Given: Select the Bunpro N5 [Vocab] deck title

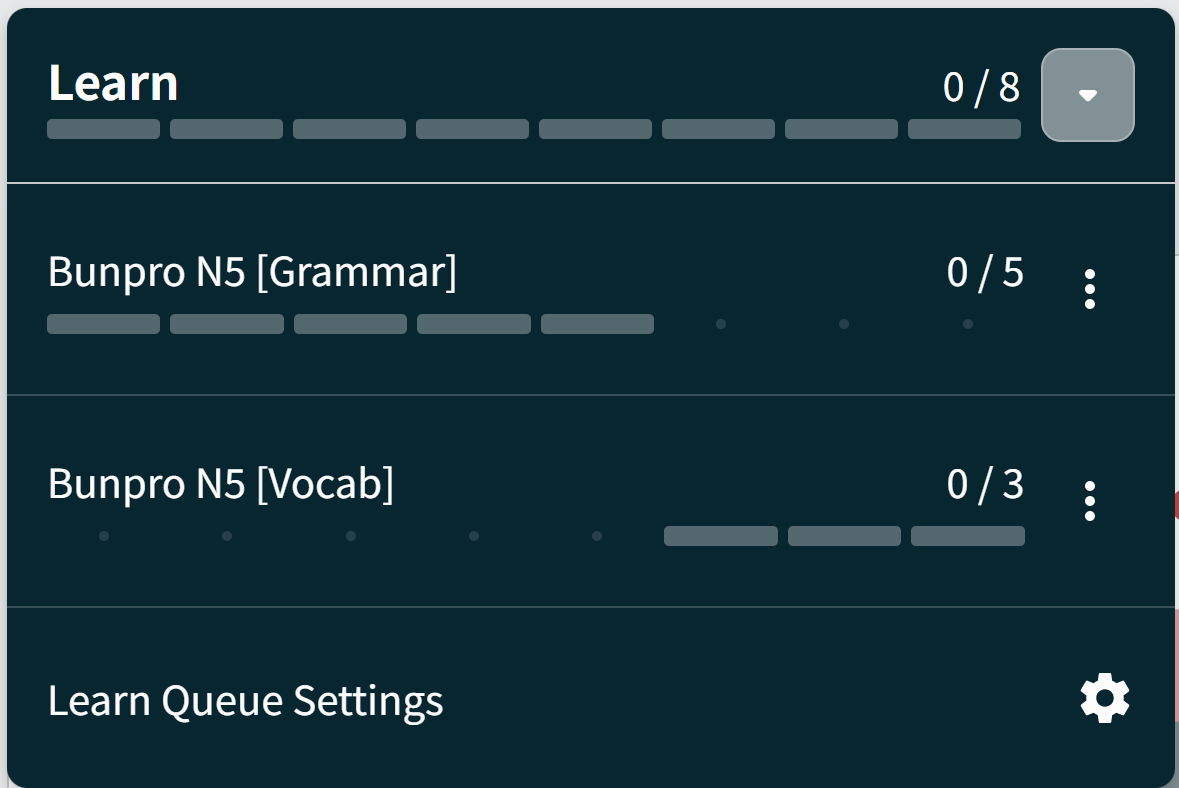Looking at the screenshot, I should [221, 484].
